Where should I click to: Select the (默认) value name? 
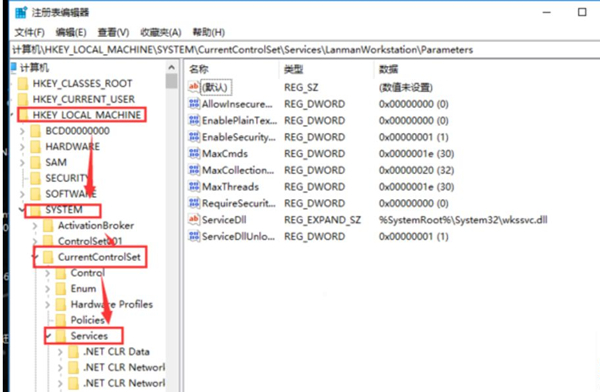[x=216, y=87]
